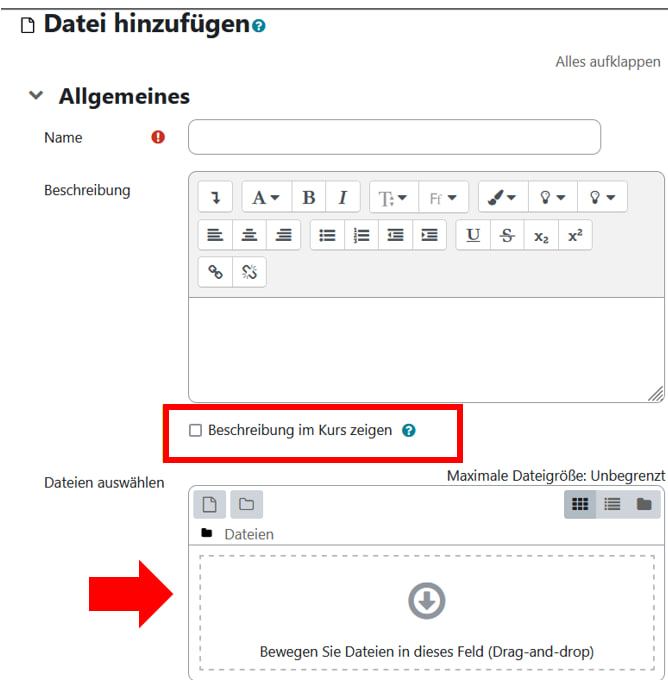Image resolution: width=668 pixels, height=685 pixels.
Task: Open the font style A dropdown
Action: [x=265, y=198]
